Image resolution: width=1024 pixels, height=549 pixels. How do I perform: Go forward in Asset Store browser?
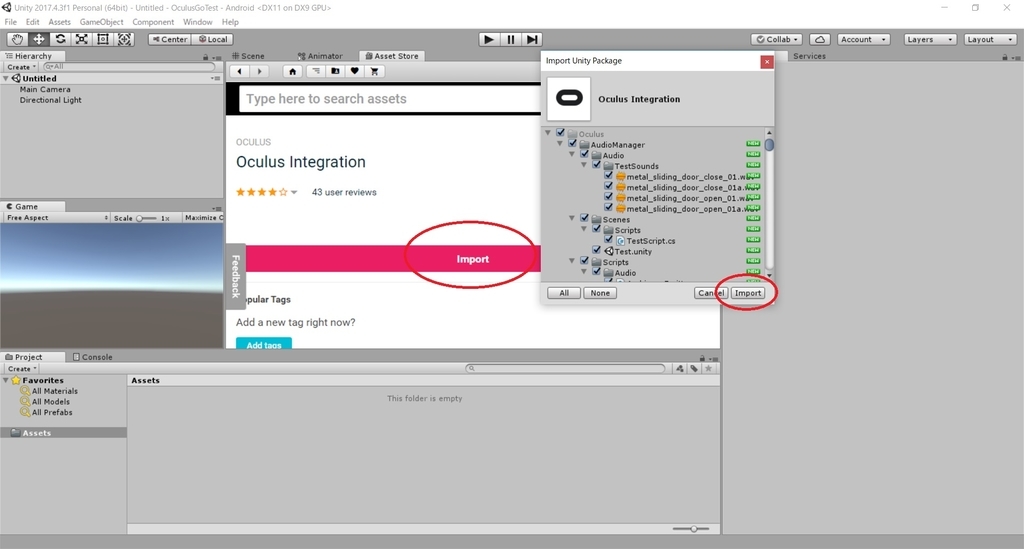point(260,71)
